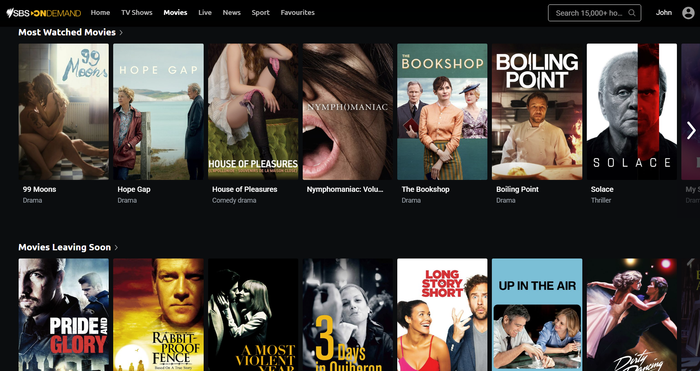Focus the Search 15,000+ hours field
Screen dimensions: 700x371
pyautogui.click(x=595, y=13)
